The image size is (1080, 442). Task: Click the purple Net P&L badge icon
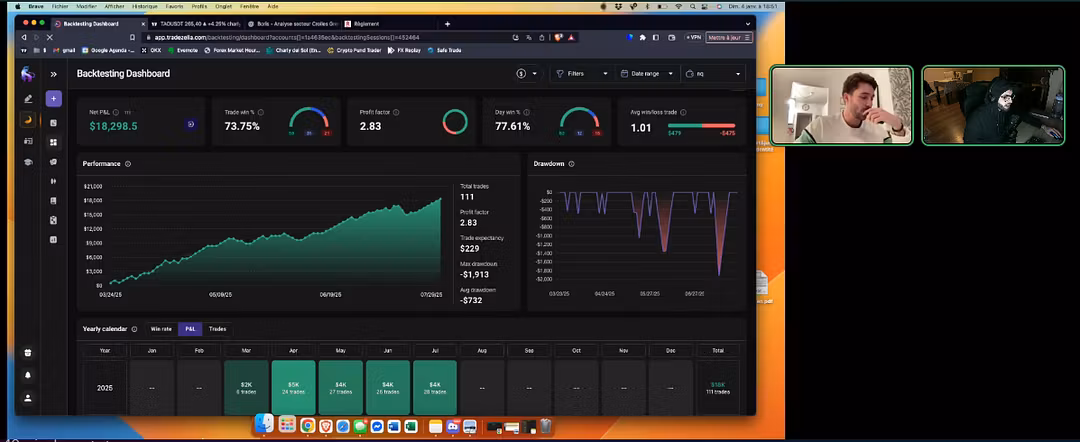click(x=190, y=124)
